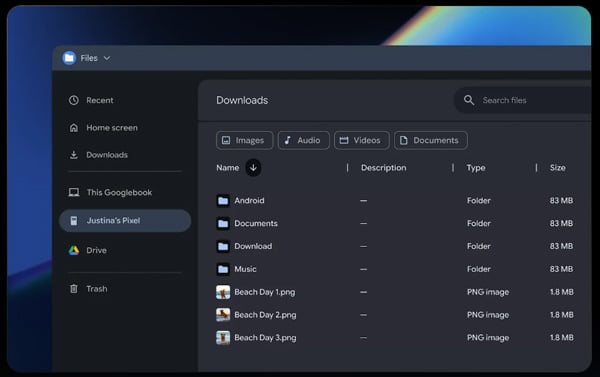Click the laptop icon for This Googlebook
This screenshot has width=600, height=377.
tap(74, 192)
